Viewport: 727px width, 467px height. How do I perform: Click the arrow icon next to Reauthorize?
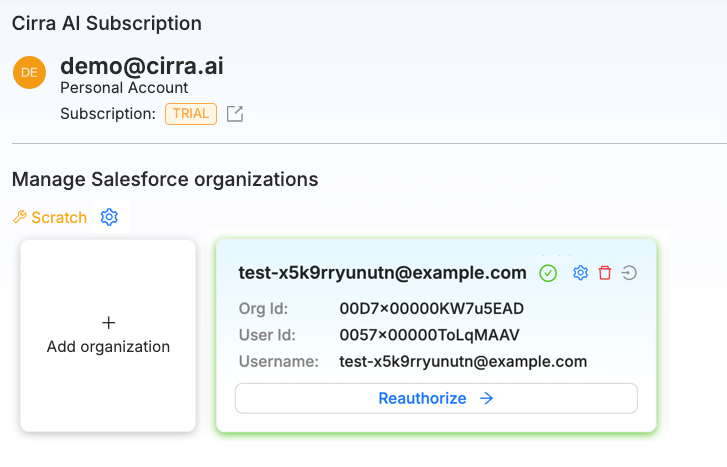tap(487, 398)
